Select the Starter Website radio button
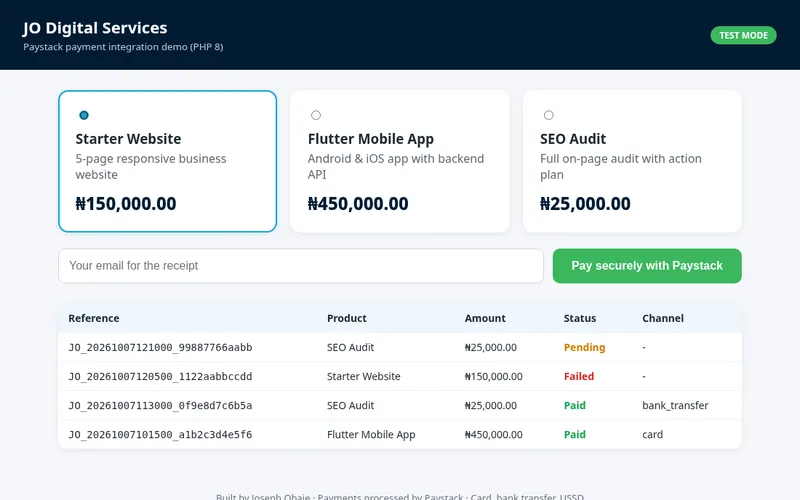800x500 pixels. (x=84, y=115)
